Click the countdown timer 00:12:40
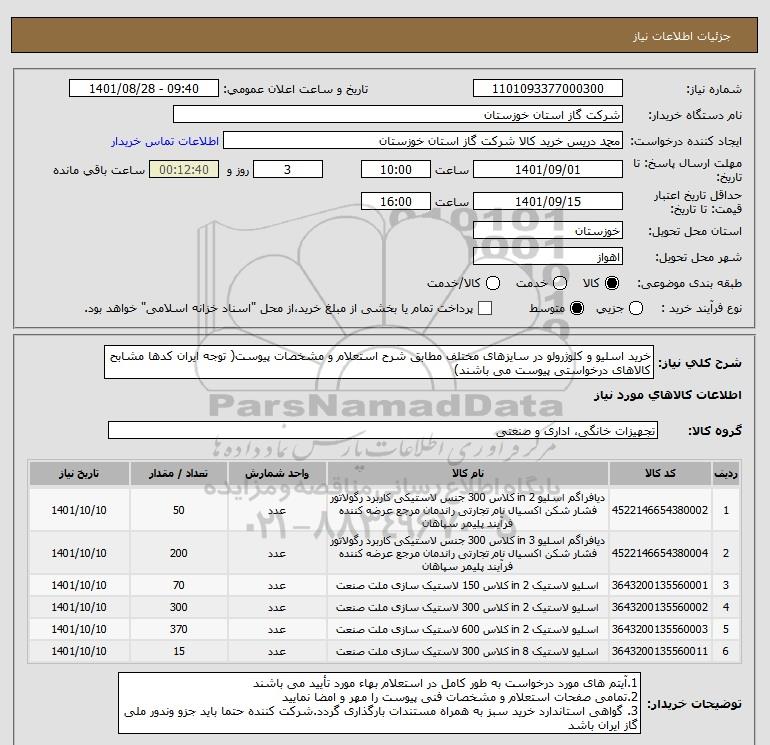 coord(184,170)
